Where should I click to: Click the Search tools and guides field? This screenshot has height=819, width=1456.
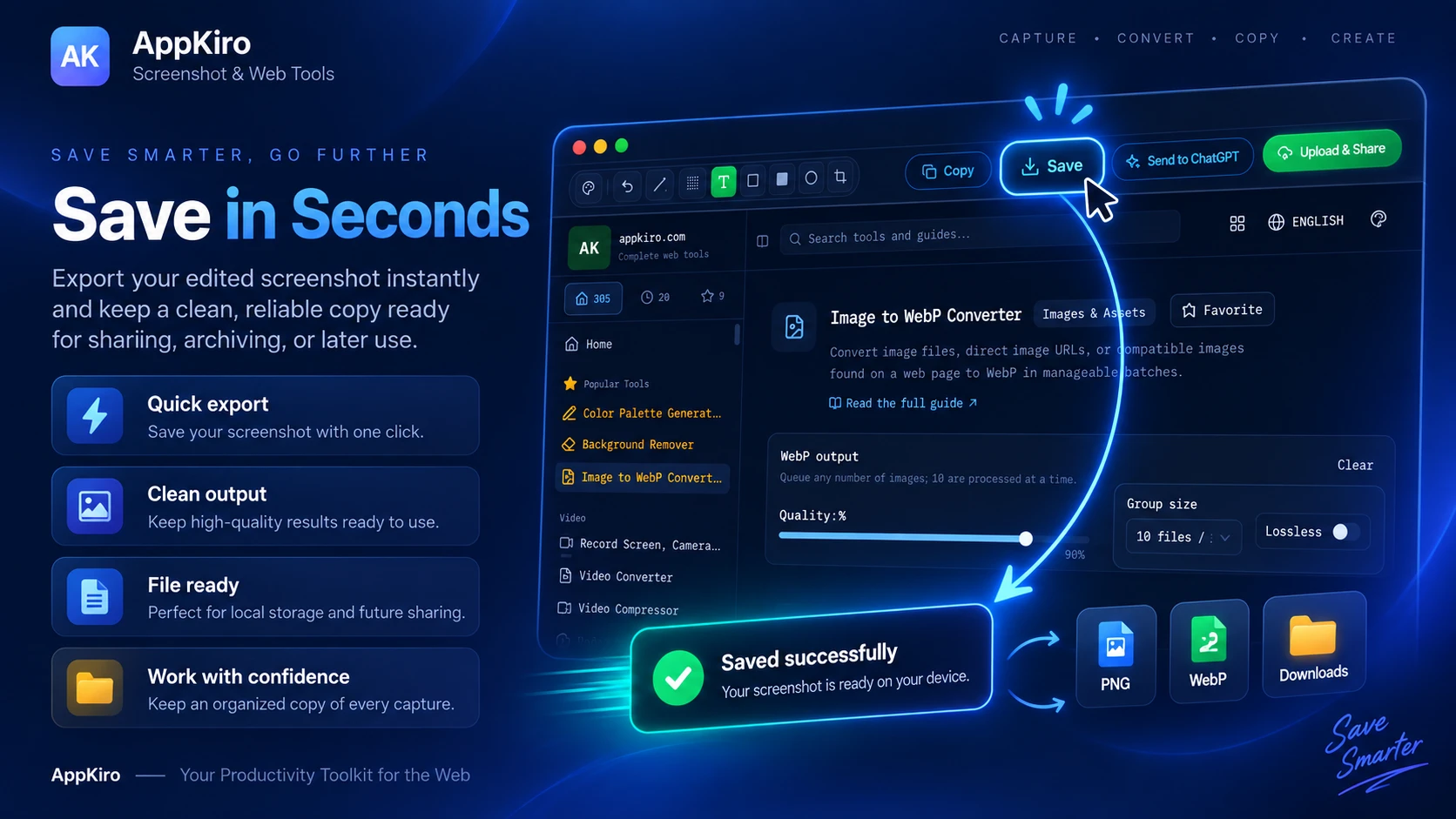(x=981, y=233)
